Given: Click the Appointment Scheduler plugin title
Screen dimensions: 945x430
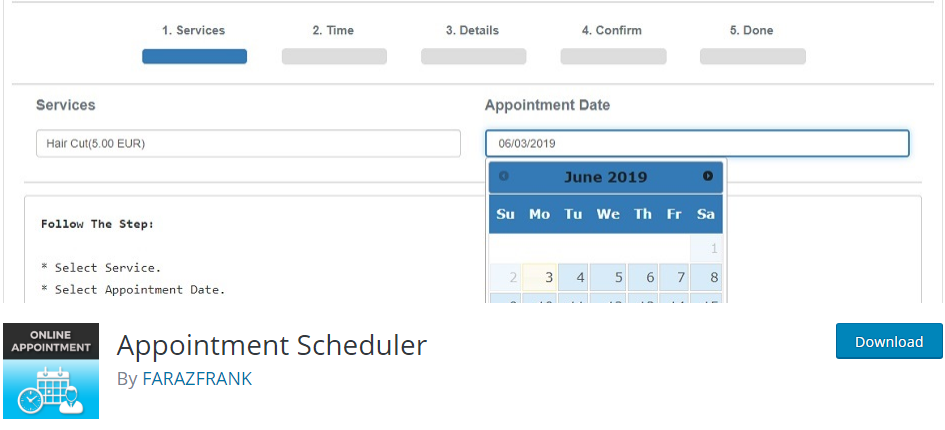Looking at the screenshot, I should coord(272,345).
